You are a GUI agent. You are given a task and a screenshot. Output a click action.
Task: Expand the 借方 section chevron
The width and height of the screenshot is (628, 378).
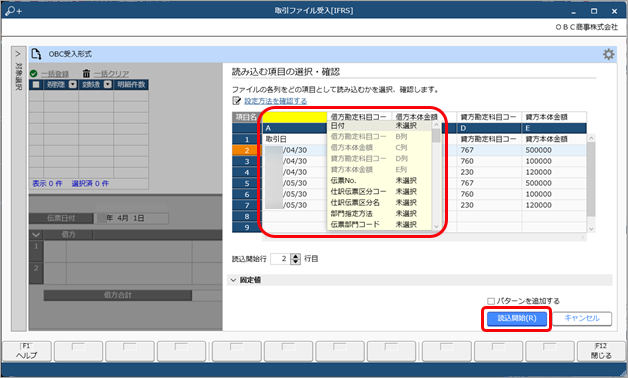(36, 235)
